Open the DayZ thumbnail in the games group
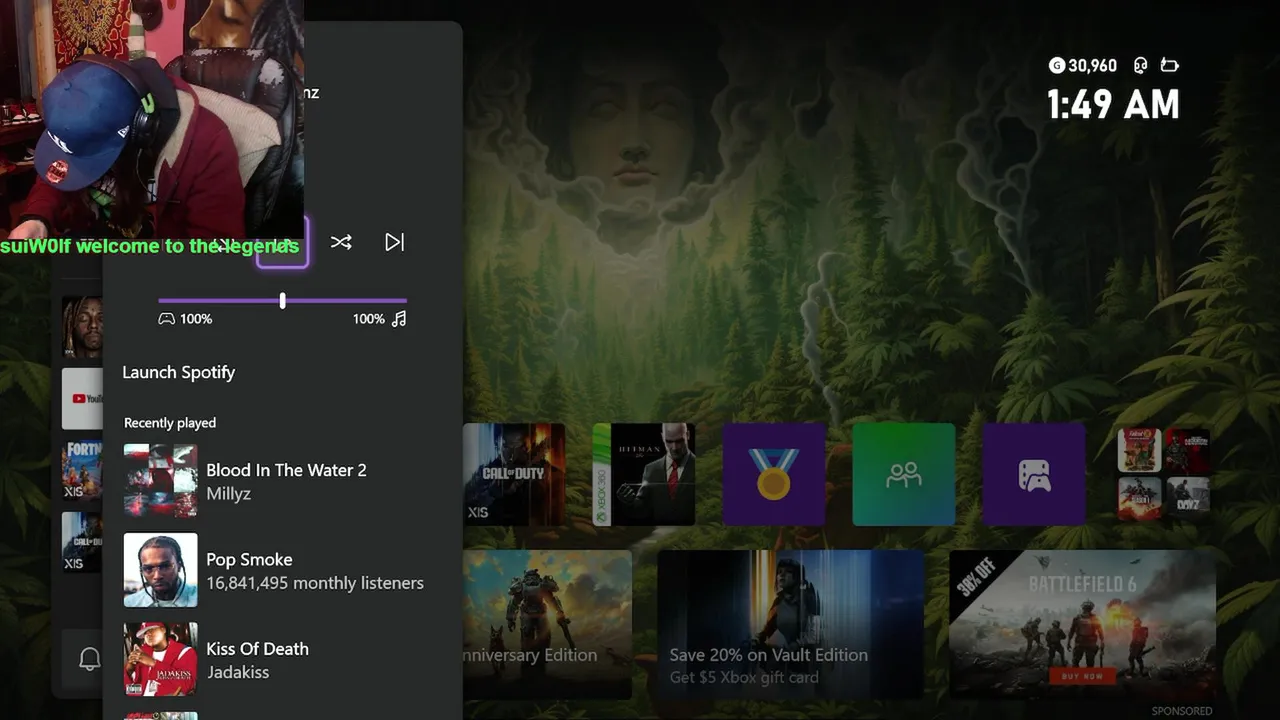This screenshot has height=720, width=1280. 1188,498
